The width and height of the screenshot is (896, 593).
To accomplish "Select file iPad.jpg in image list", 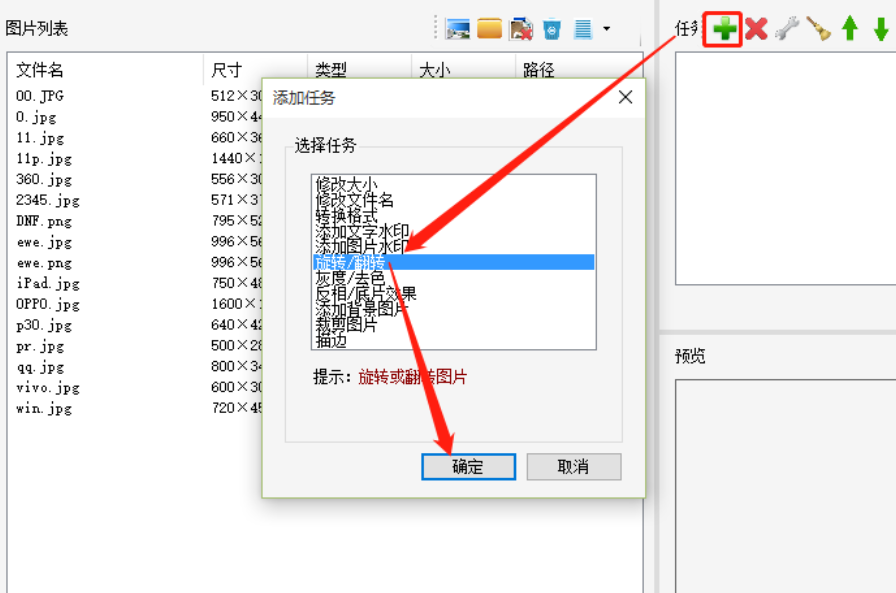I will (x=48, y=283).
